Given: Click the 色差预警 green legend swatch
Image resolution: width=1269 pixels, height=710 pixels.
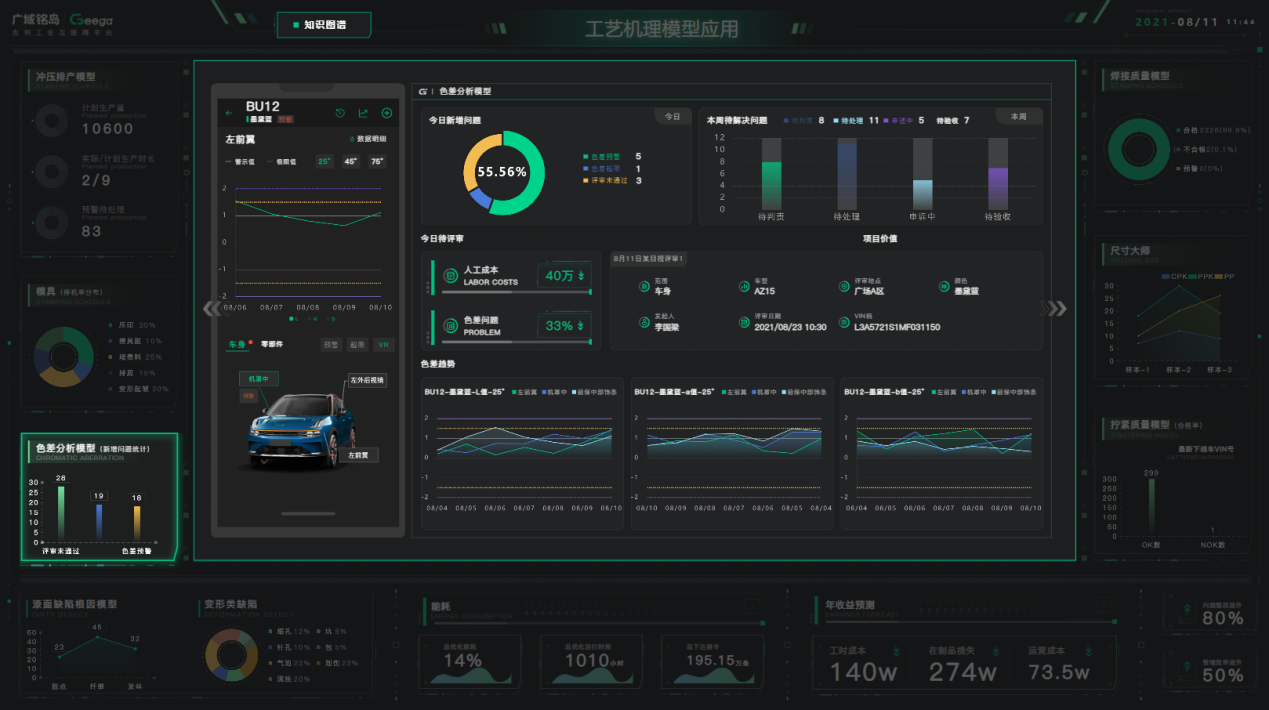Looking at the screenshot, I should click(586, 157).
